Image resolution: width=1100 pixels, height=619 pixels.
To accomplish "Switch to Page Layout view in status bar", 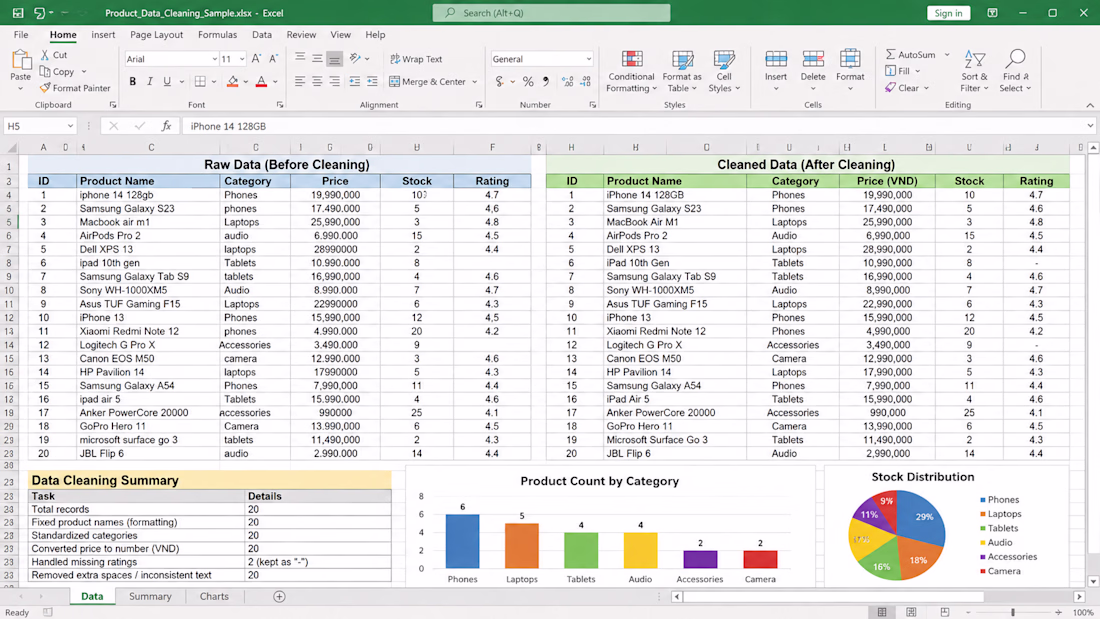I will coord(911,613).
